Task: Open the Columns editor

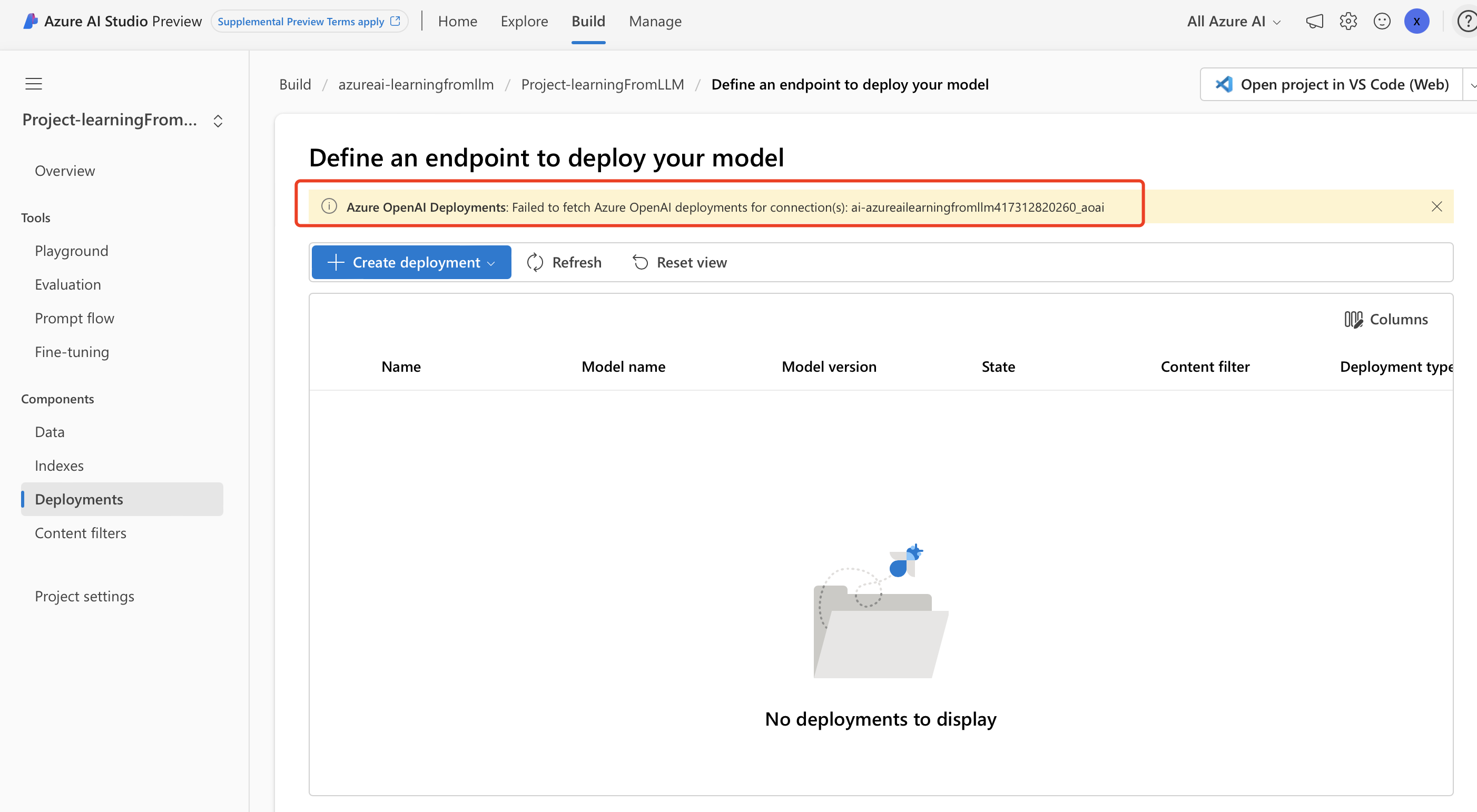Action: pos(1386,319)
